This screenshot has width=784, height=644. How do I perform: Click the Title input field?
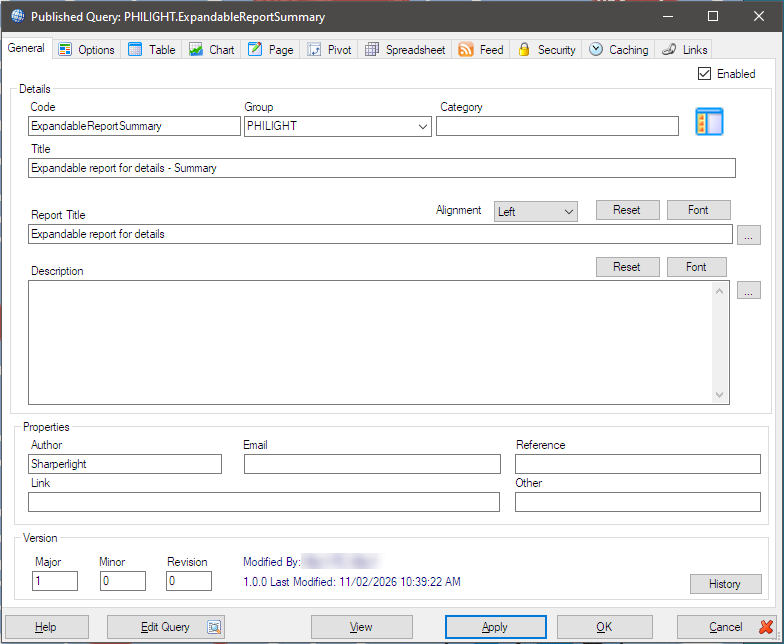382,168
